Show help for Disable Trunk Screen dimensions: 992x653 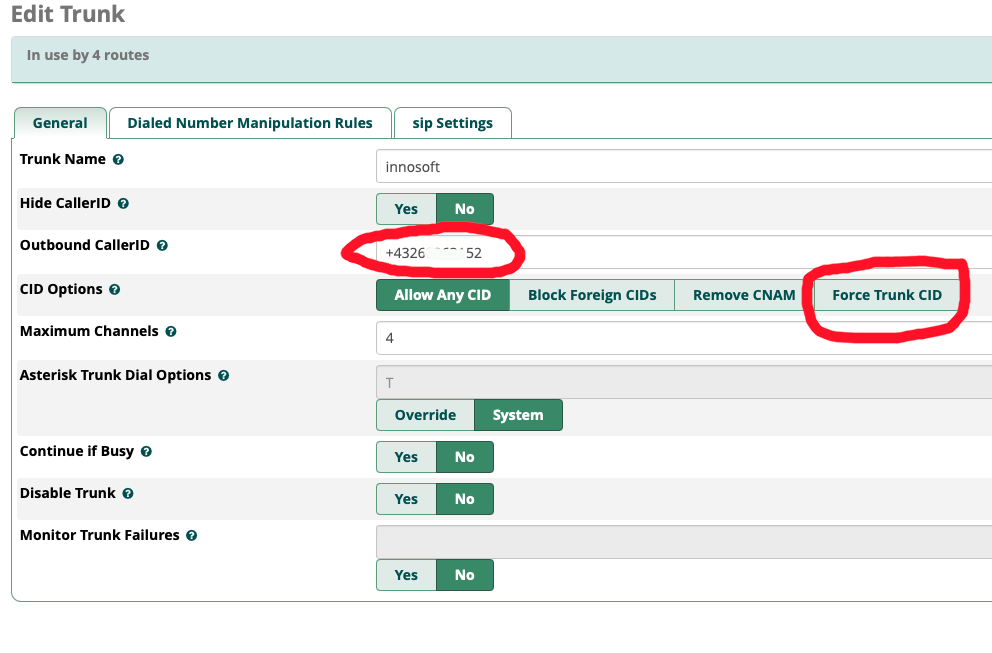tap(128, 494)
